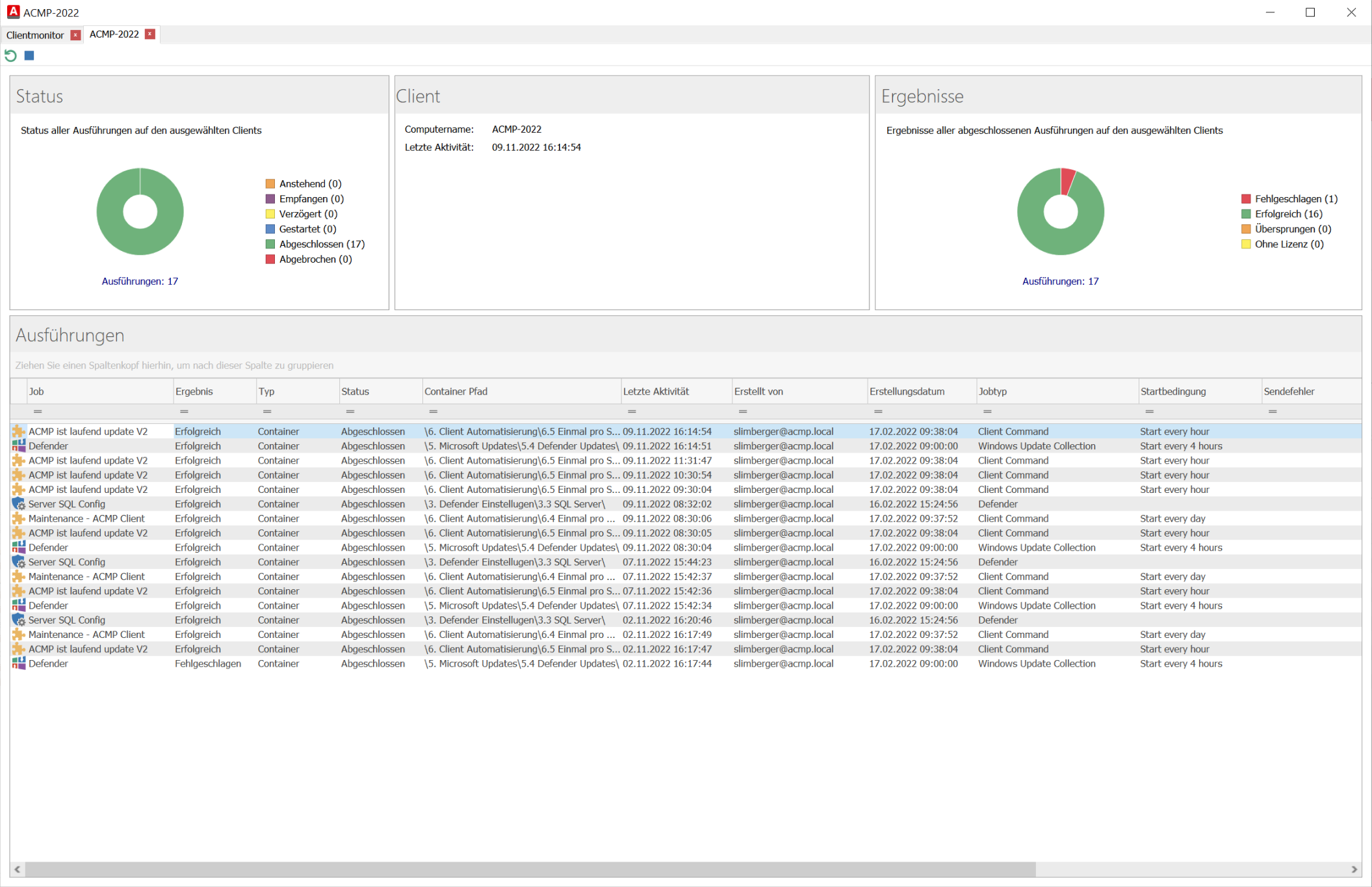
Task: Open the filter dropdown under the Ergebnis column
Action: (x=184, y=411)
